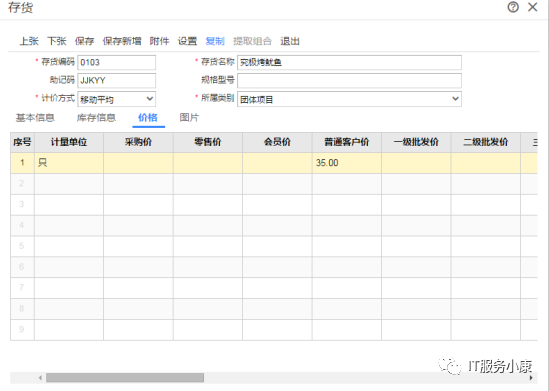Select the 价格 tab

coord(148,118)
